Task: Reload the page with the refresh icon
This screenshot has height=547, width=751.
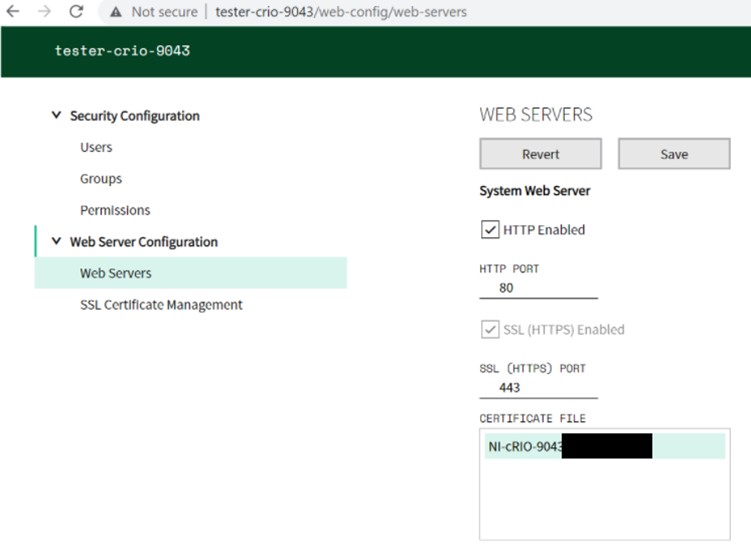Action: click(76, 12)
